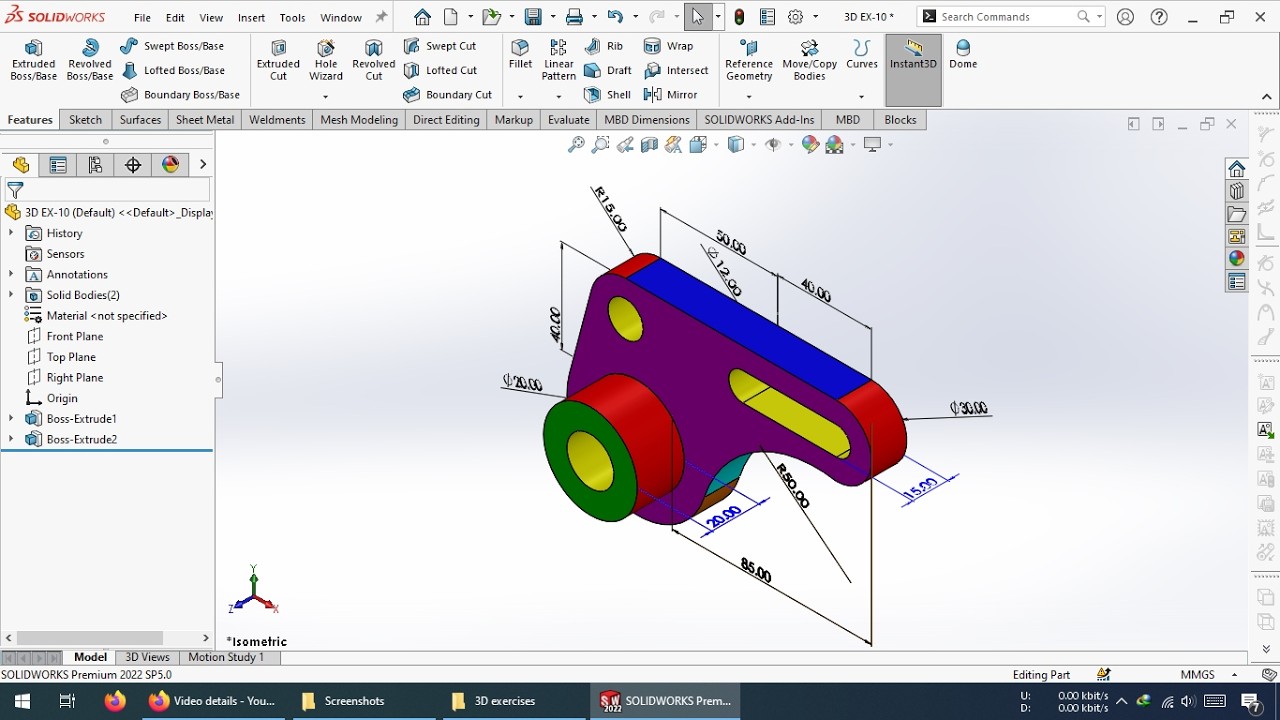Viewport: 1280px width, 720px height.
Task: Select the Linear Pattern tool
Action: (559, 60)
